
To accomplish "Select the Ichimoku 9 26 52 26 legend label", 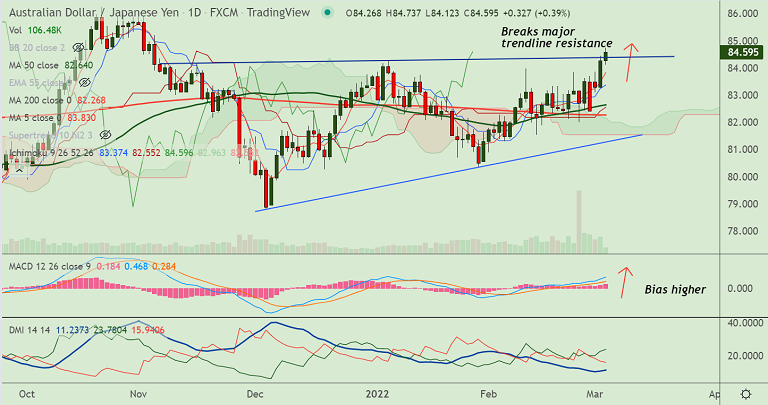I will point(51,153).
